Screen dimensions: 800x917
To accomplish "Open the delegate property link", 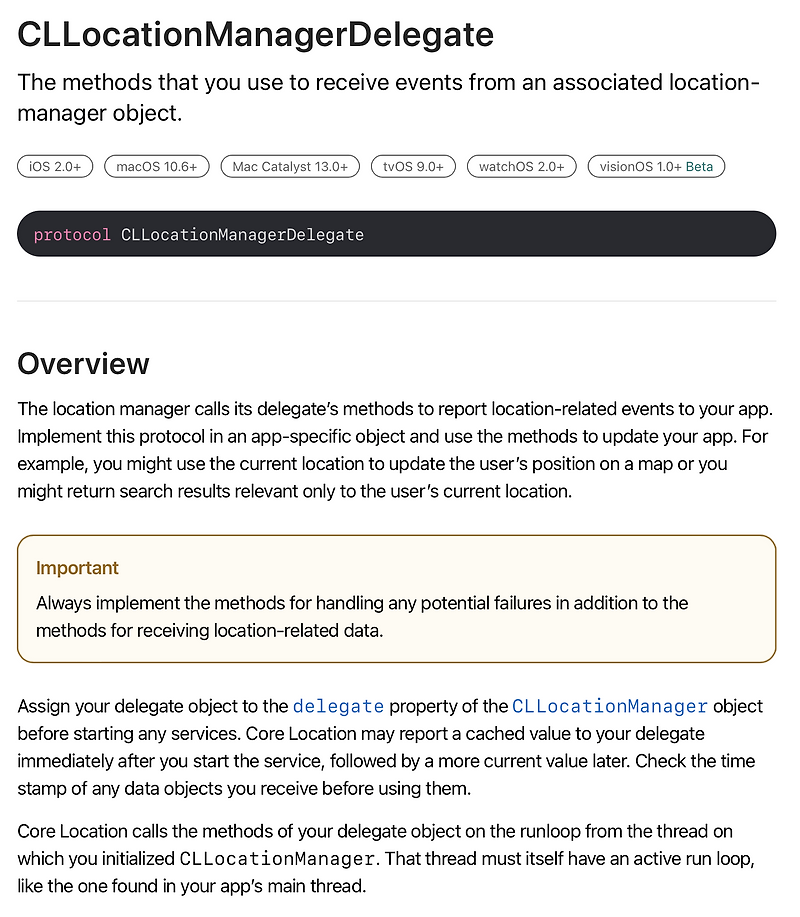I will coord(338,706).
